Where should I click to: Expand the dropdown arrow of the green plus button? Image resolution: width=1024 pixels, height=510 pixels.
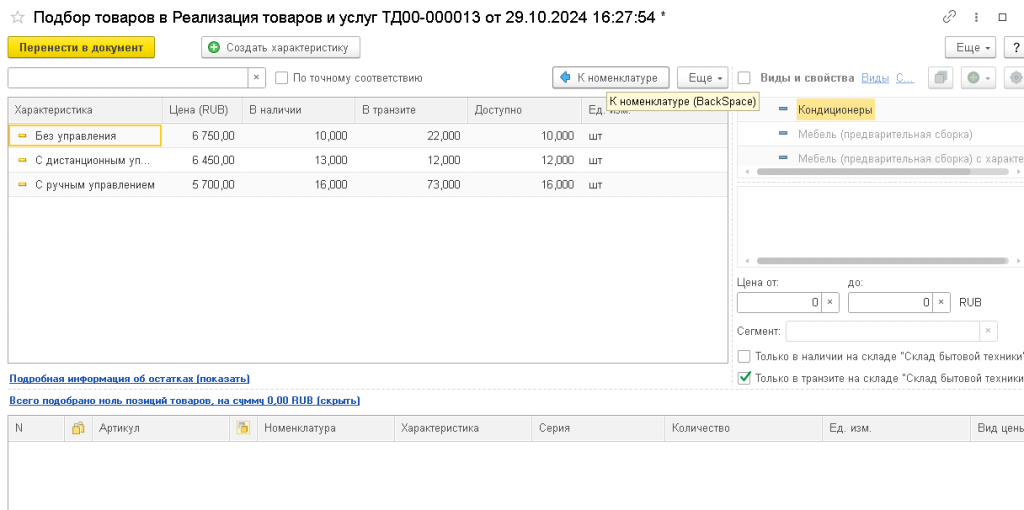click(989, 78)
